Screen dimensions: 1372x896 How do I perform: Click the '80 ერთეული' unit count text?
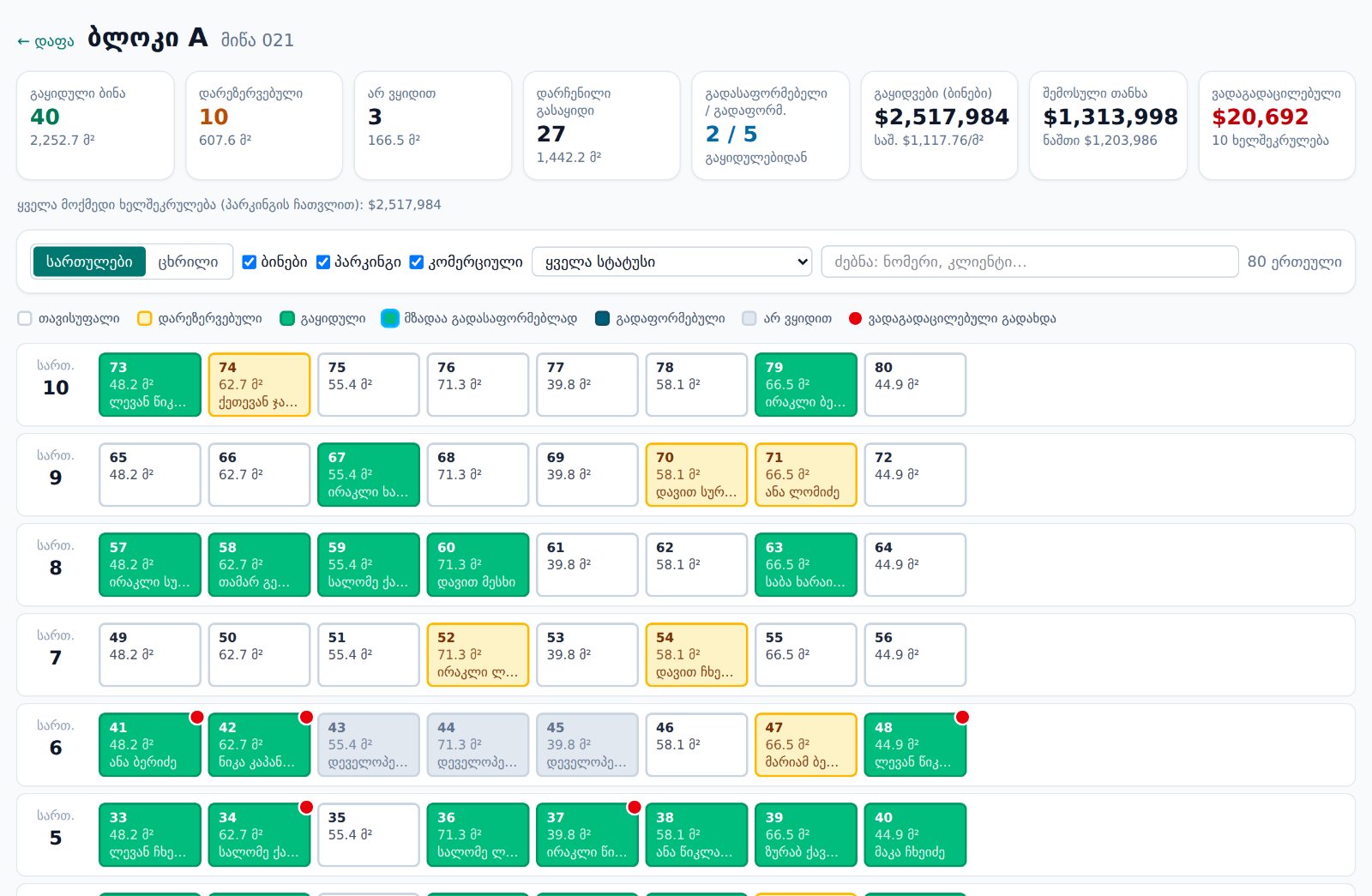tap(1295, 262)
